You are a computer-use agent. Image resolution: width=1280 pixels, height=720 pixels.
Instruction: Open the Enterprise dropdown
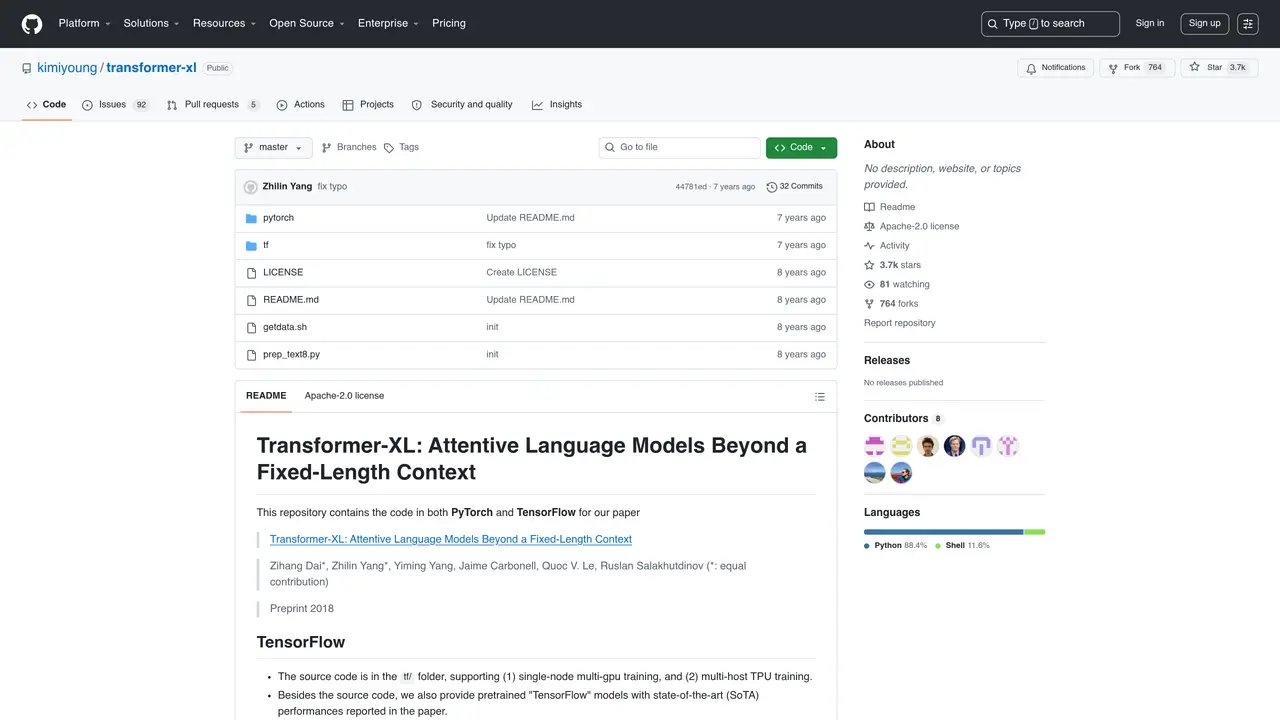coord(388,23)
